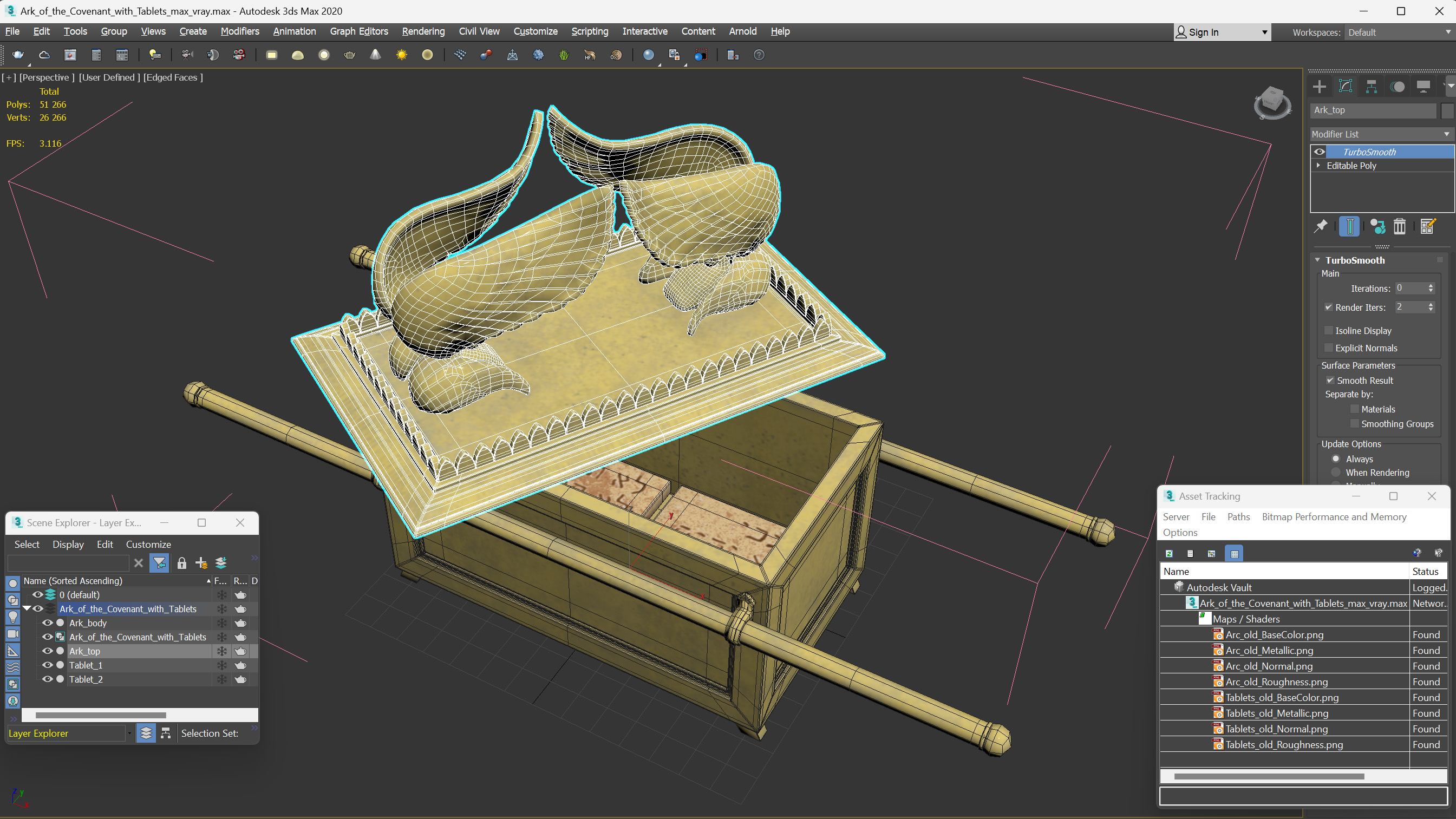Image resolution: width=1456 pixels, height=819 pixels.
Task: Click the Pin Stack icon
Action: coord(1321,227)
